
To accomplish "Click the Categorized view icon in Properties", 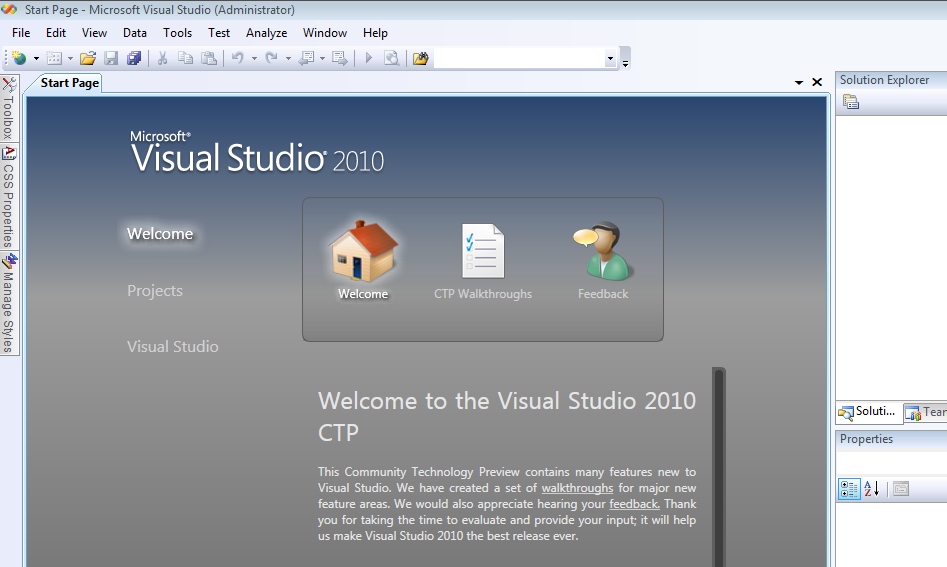I will pyautogui.click(x=849, y=489).
